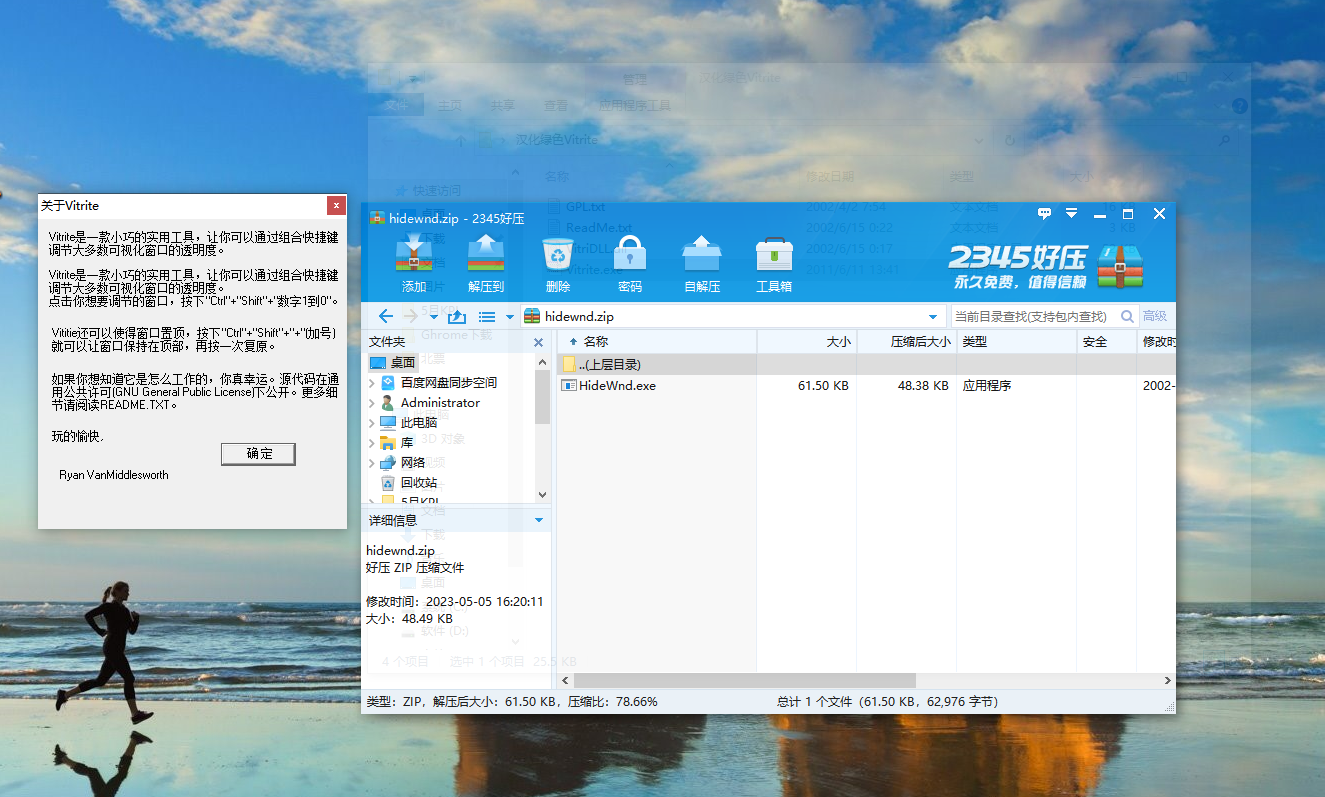Expand the hidewnd.zip address bar dropdown
This screenshot has width=1325, height=797.
coord(934,316)
